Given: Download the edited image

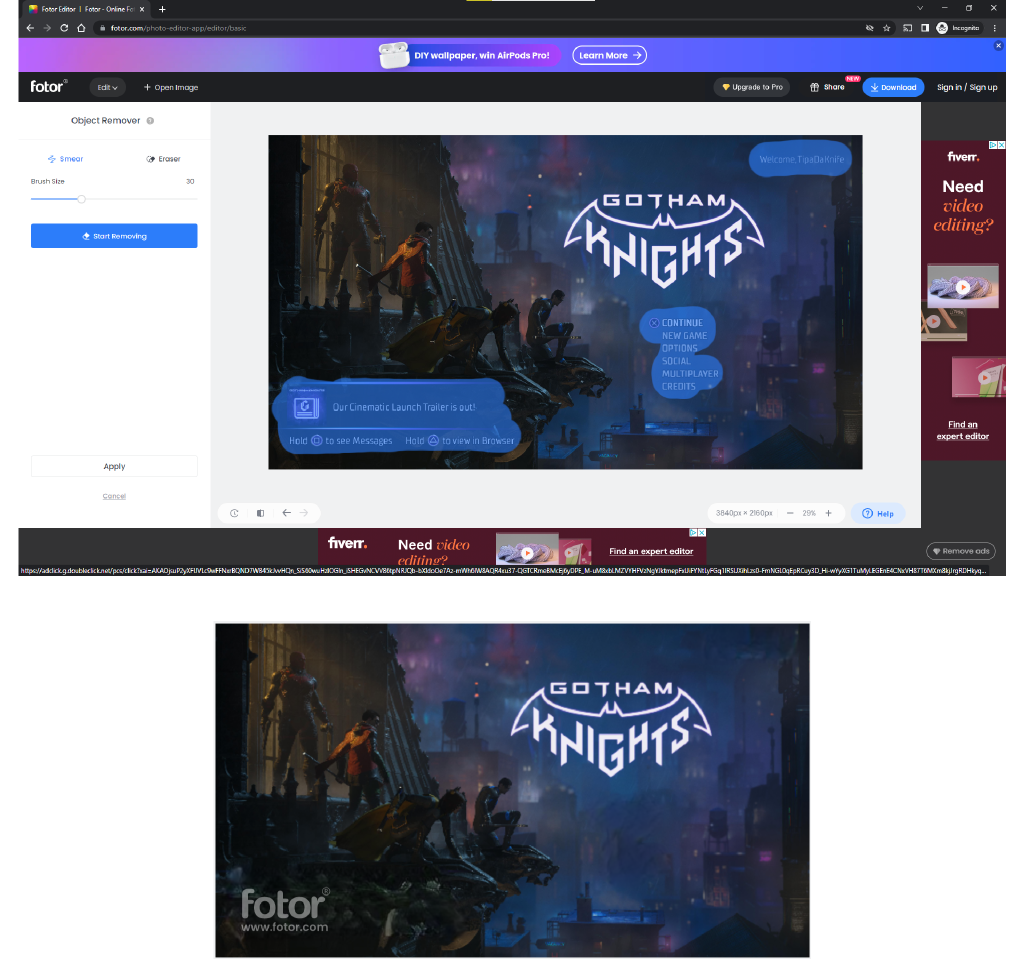Looking at the screenshot, I should 893,87.
